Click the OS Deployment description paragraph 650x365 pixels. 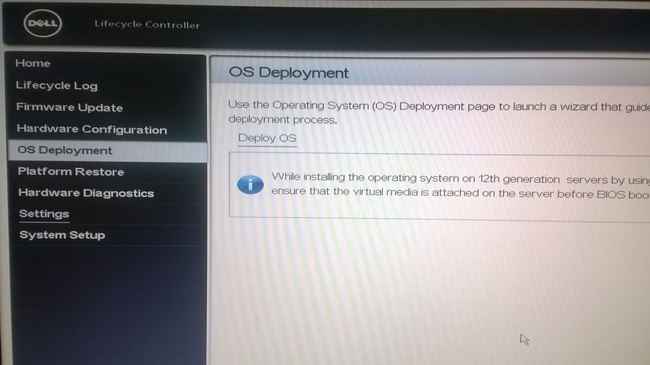439,112
